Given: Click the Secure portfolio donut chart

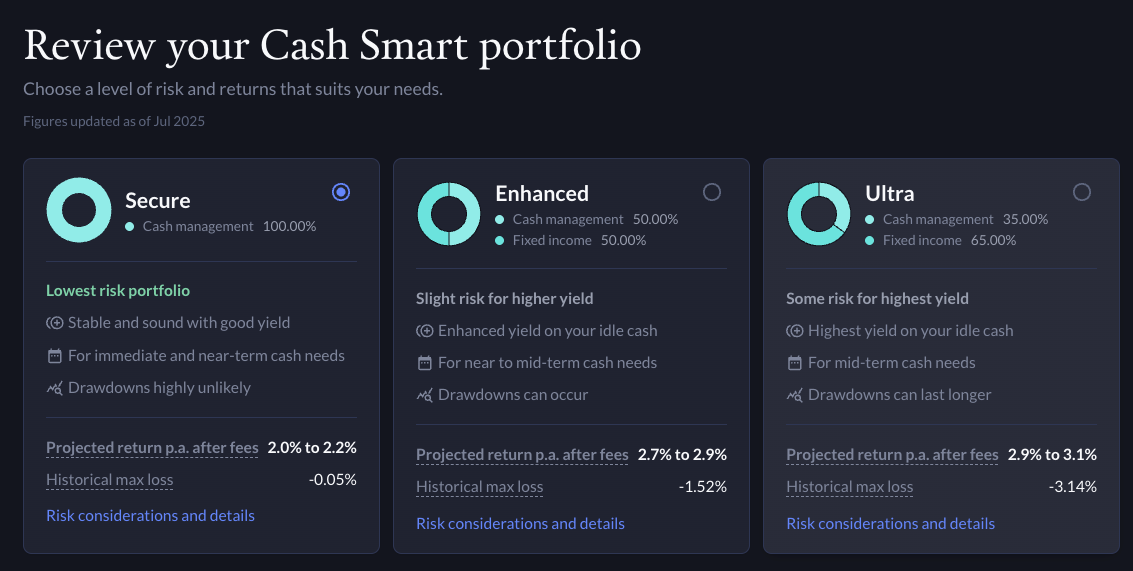Looking at the screenshot, I should click(79, 210).
